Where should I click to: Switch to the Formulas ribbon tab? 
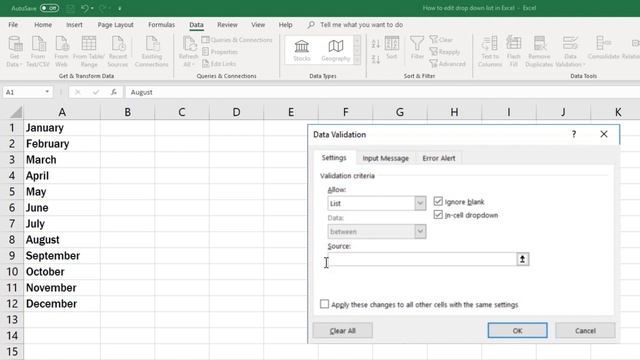pos(161,24)
